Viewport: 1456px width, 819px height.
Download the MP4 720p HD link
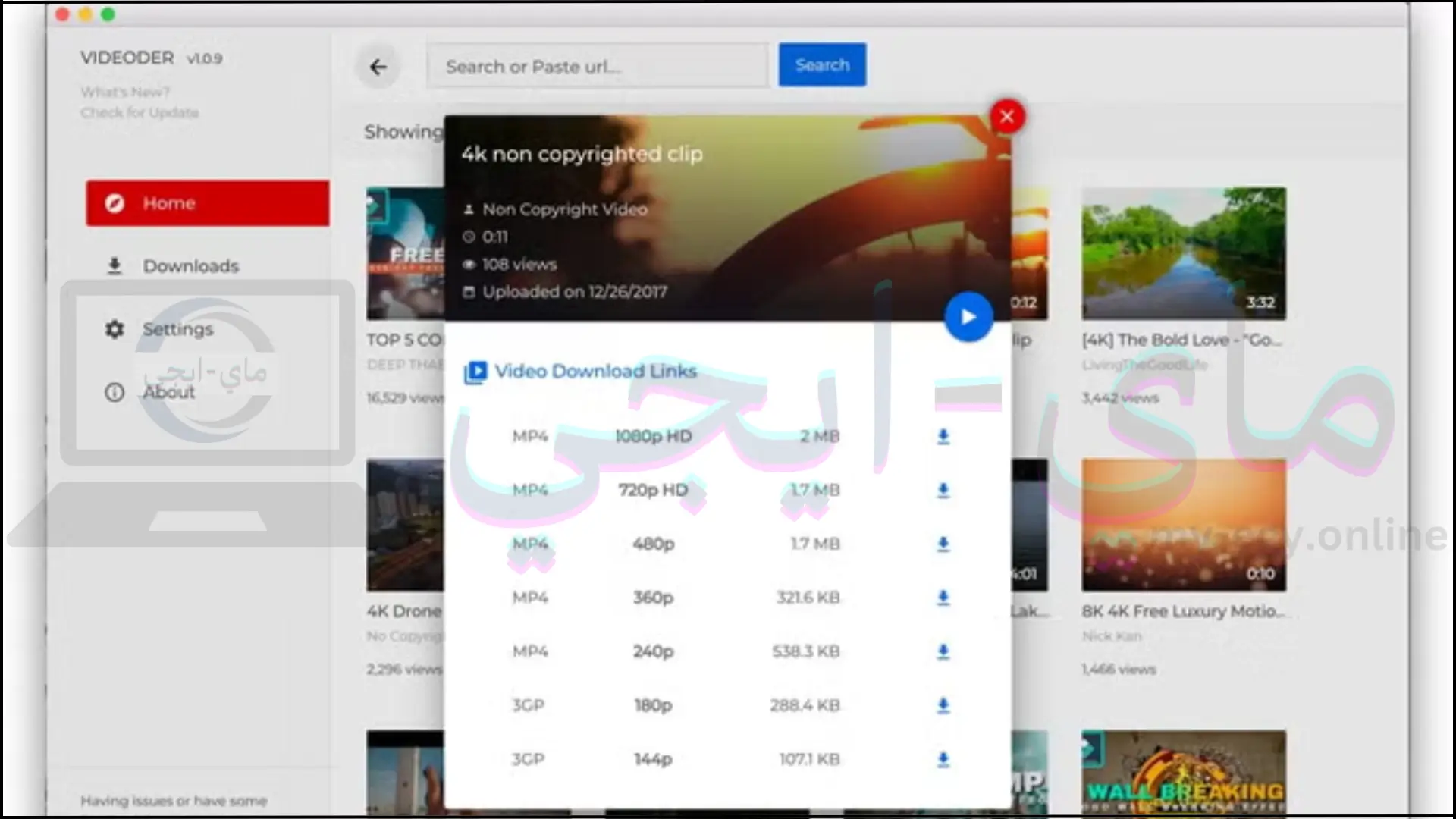tap(943, 490)
